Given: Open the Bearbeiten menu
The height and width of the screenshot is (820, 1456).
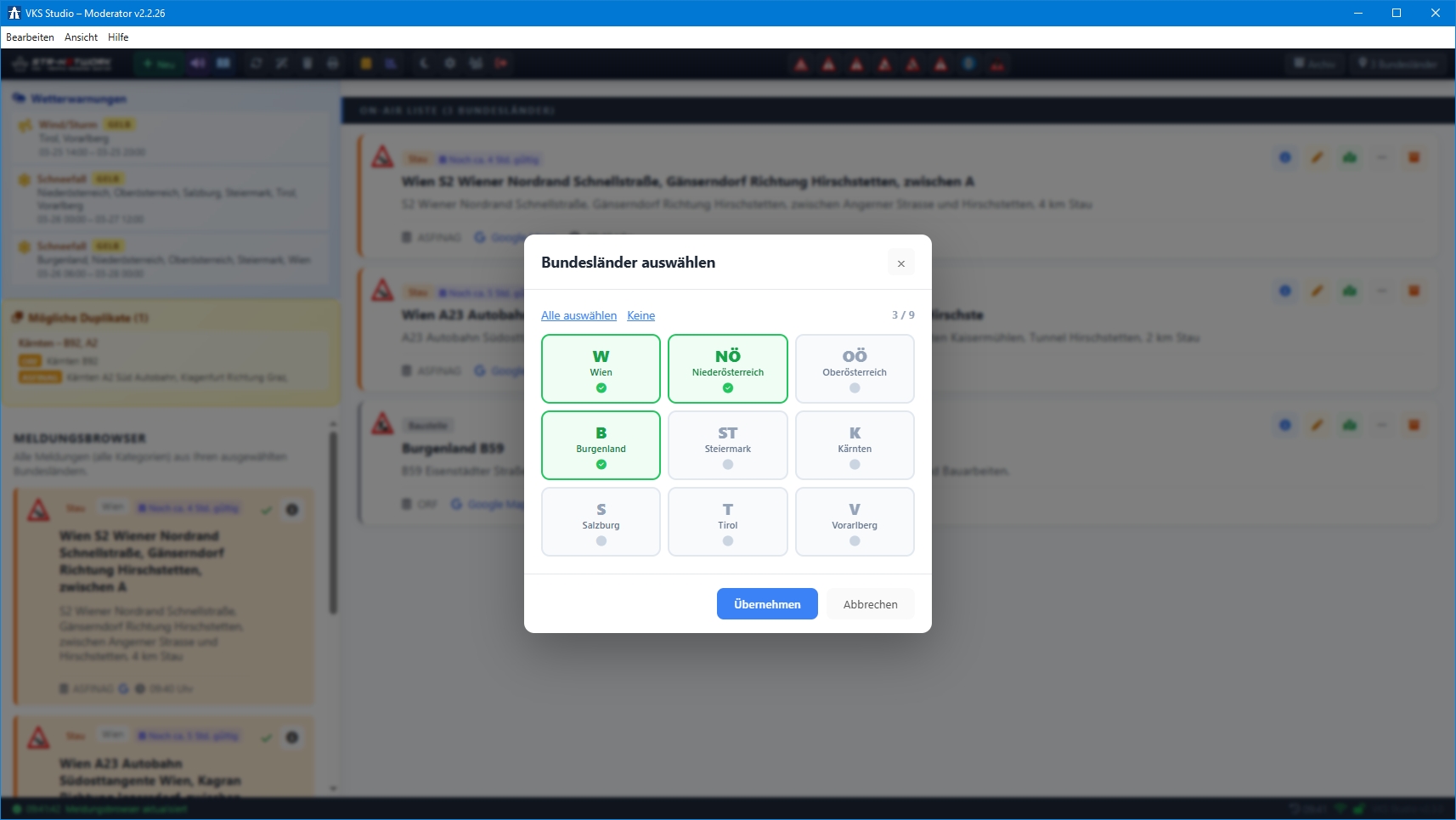Looking at the screenshot, I should pos(30,37).
